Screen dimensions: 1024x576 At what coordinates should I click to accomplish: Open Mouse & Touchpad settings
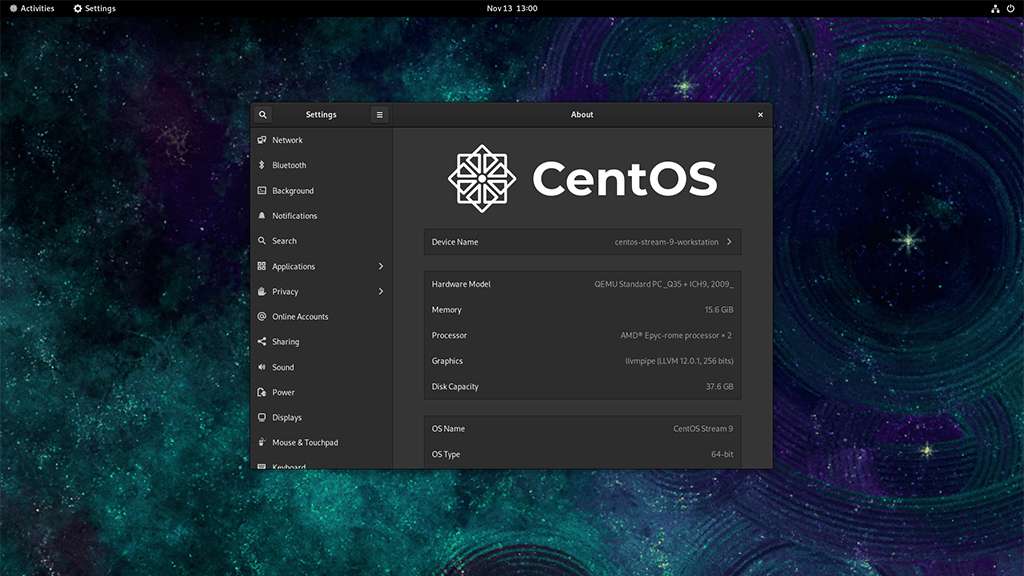(x=321, y=442)
